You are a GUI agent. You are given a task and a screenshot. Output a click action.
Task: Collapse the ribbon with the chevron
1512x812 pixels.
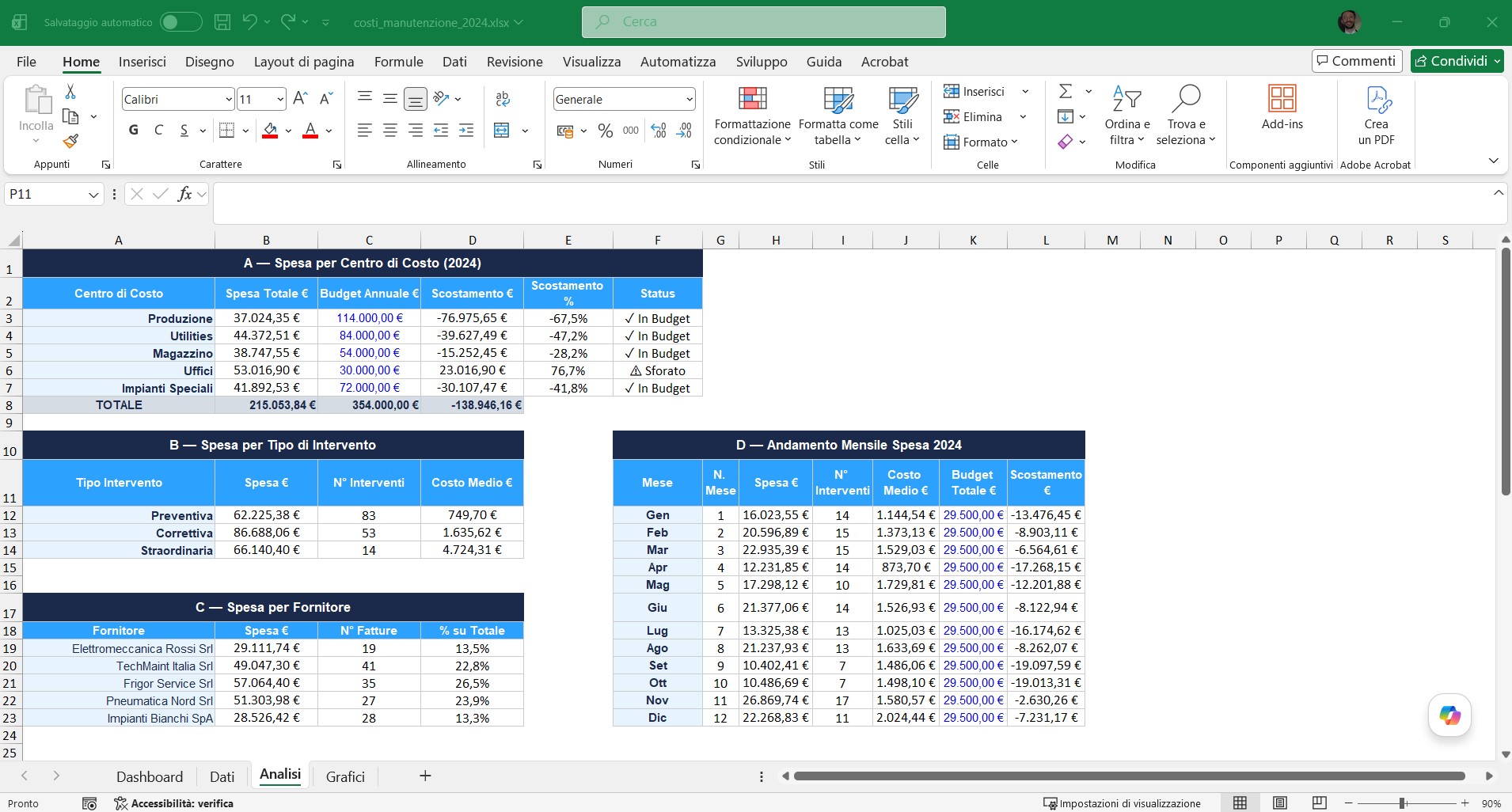(x=1493, y=161)
